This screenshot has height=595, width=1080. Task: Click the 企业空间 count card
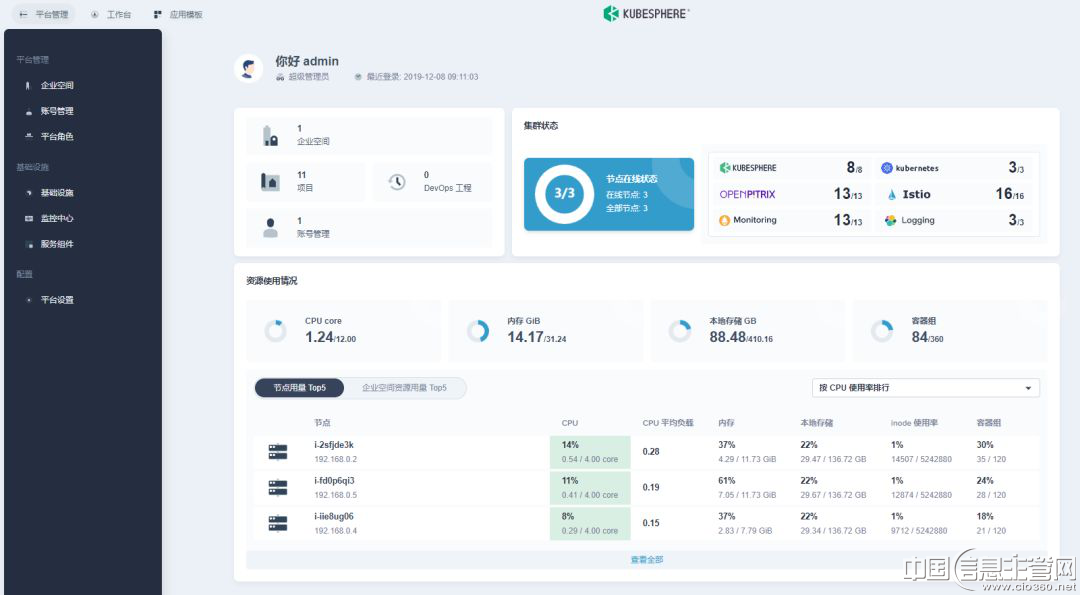[369, 136]
